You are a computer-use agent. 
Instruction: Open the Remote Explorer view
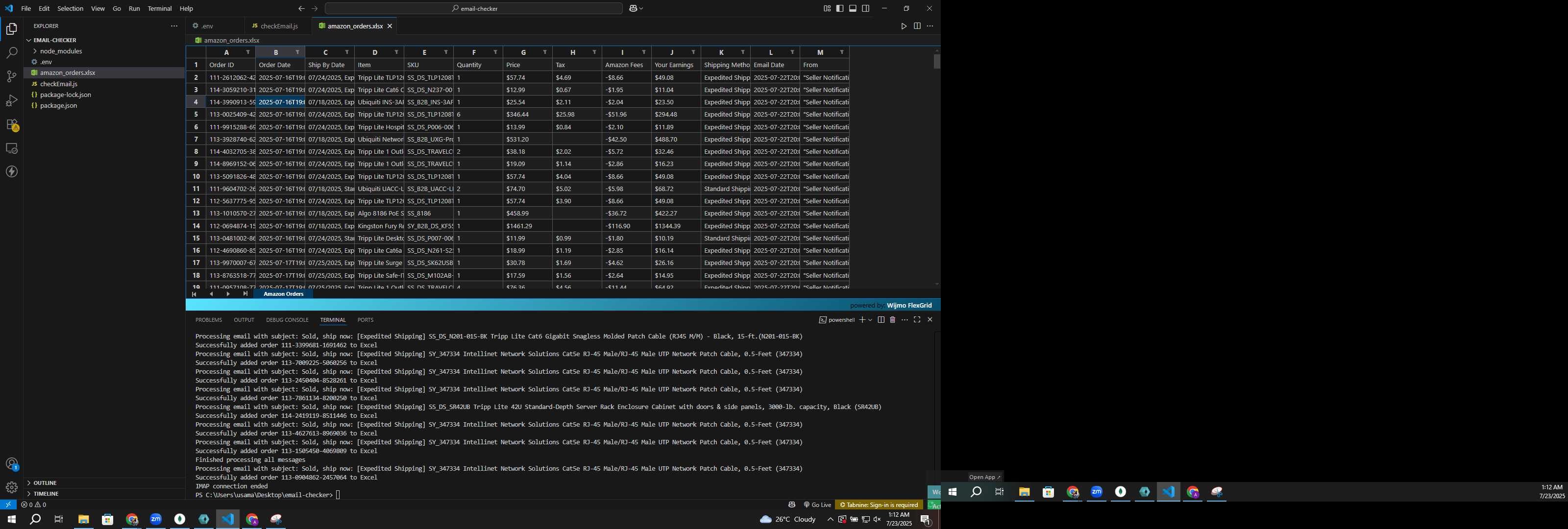[12, 148]
